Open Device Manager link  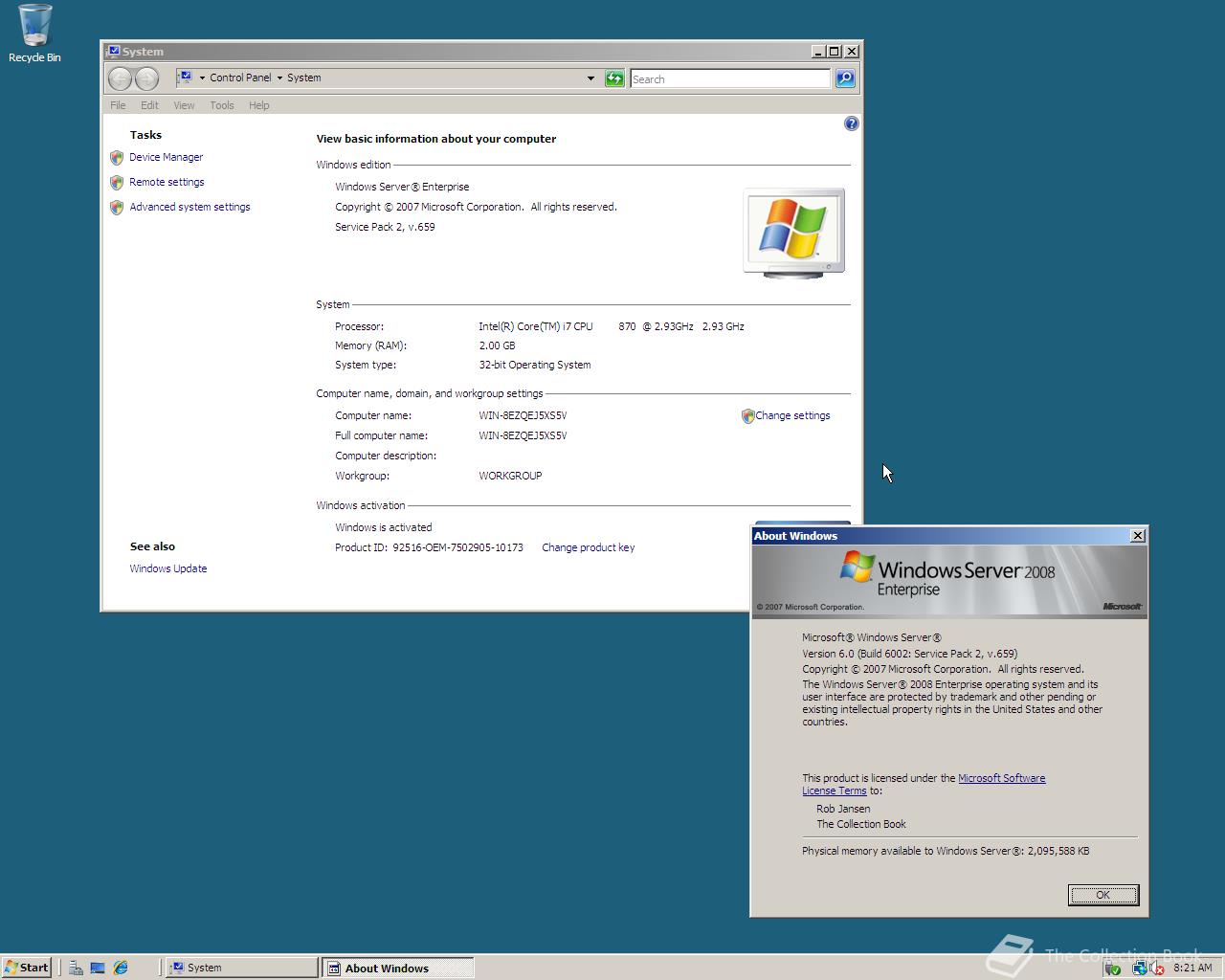click(x=167, y=157)
